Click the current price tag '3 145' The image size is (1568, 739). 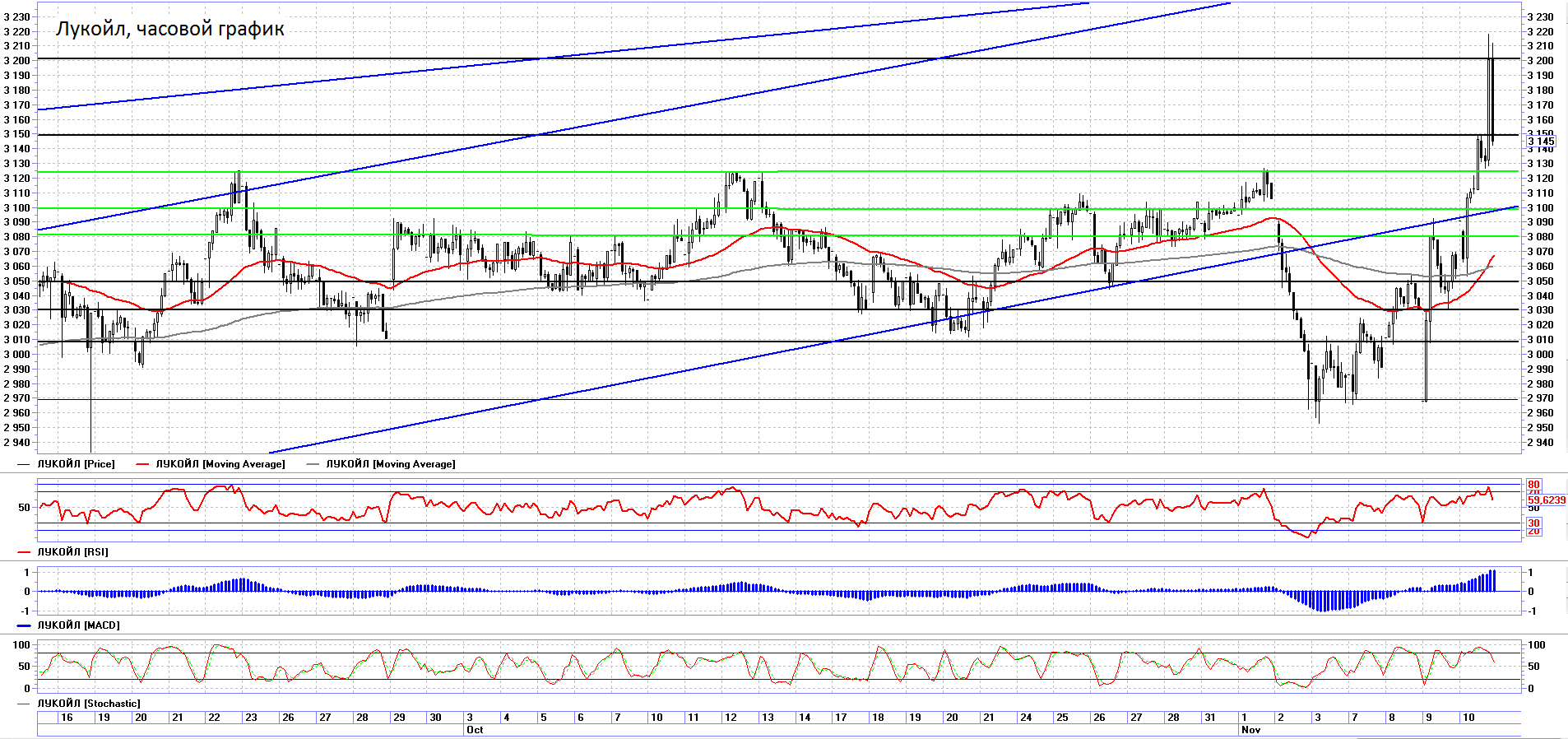(1541, 142)
